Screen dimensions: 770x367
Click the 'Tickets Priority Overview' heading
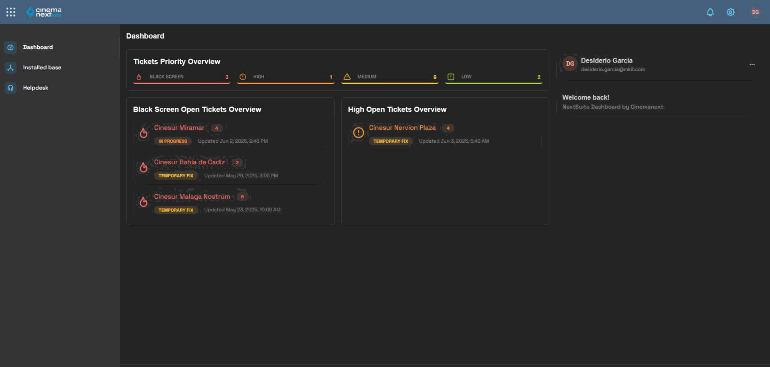[x=177, y=62]
